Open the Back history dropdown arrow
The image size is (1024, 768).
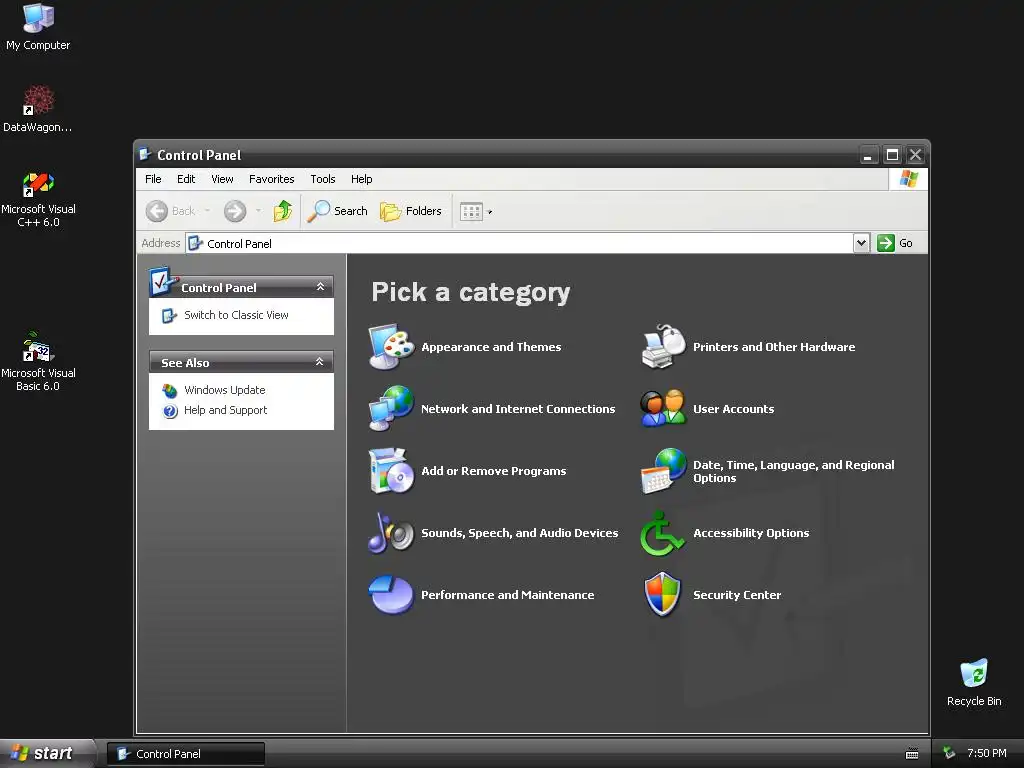pyautogui.click(x=208, y=211)
